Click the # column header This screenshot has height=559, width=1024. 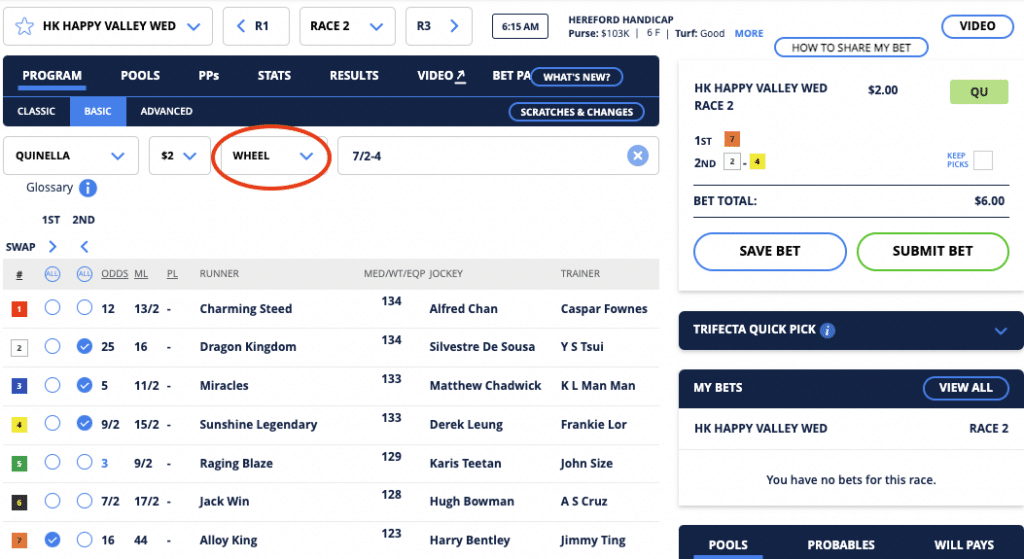(x=19, y=275)
